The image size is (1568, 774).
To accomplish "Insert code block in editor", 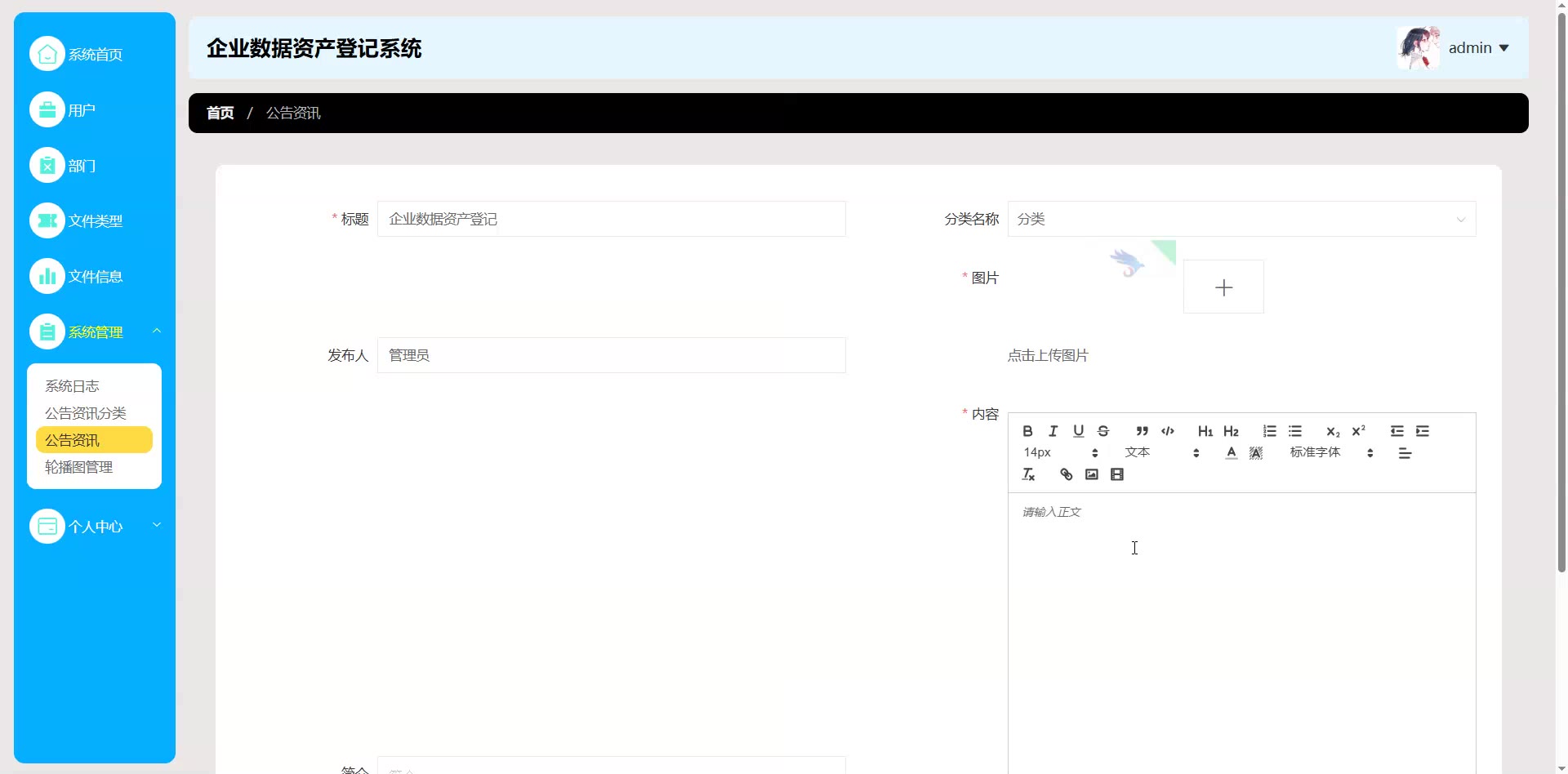I will [1168, 431].
